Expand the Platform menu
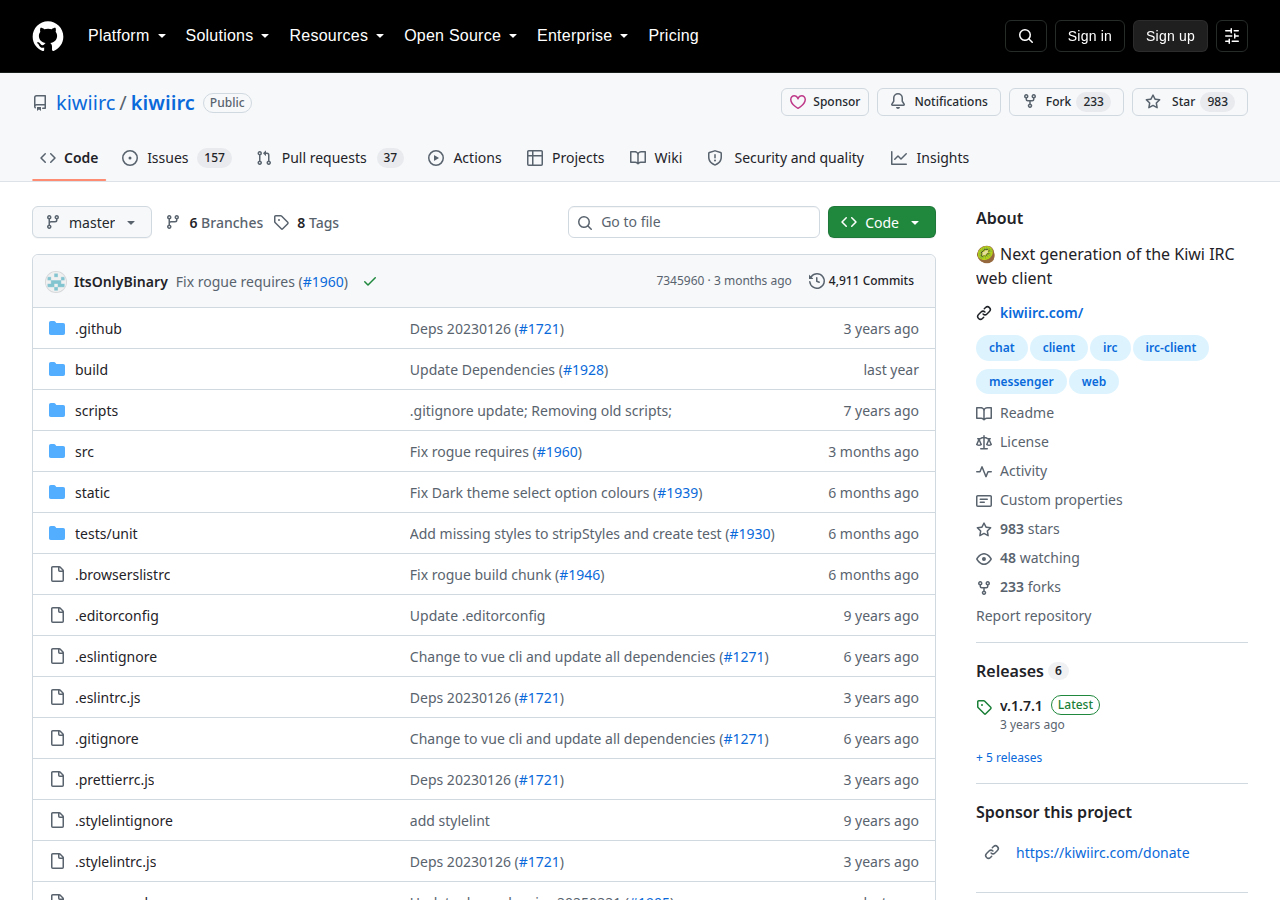The height and width of the screenshot is (900, 1280). (x=127, y=36)
